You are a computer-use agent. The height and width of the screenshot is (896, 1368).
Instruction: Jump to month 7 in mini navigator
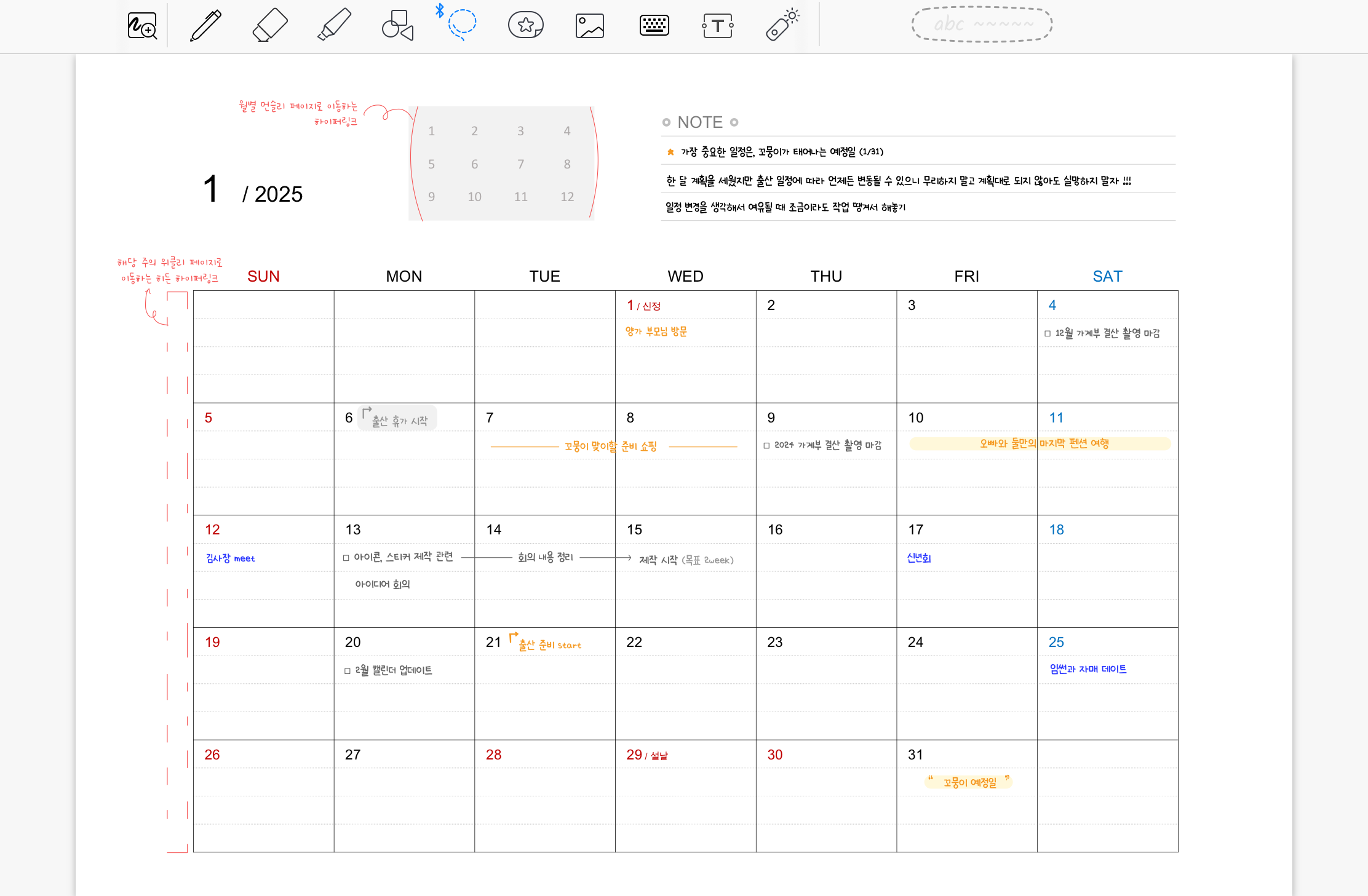pos(520,164)
